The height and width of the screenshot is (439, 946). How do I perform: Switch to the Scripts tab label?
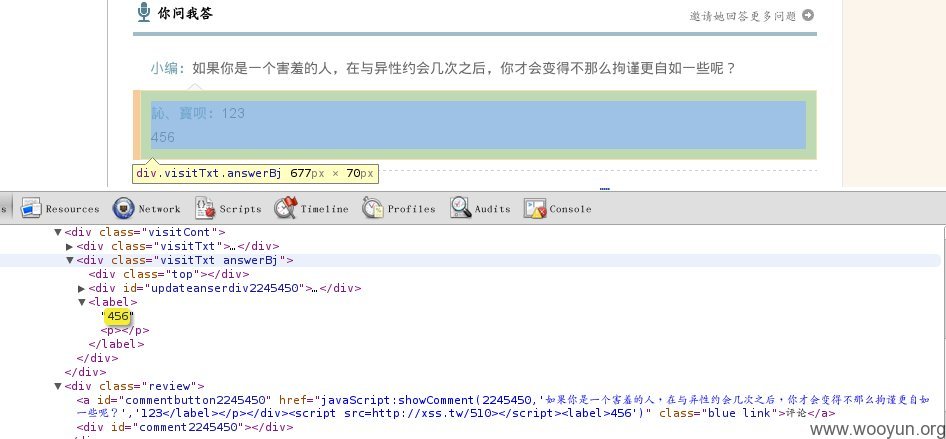pyautogui.click(x=240, y=209)
